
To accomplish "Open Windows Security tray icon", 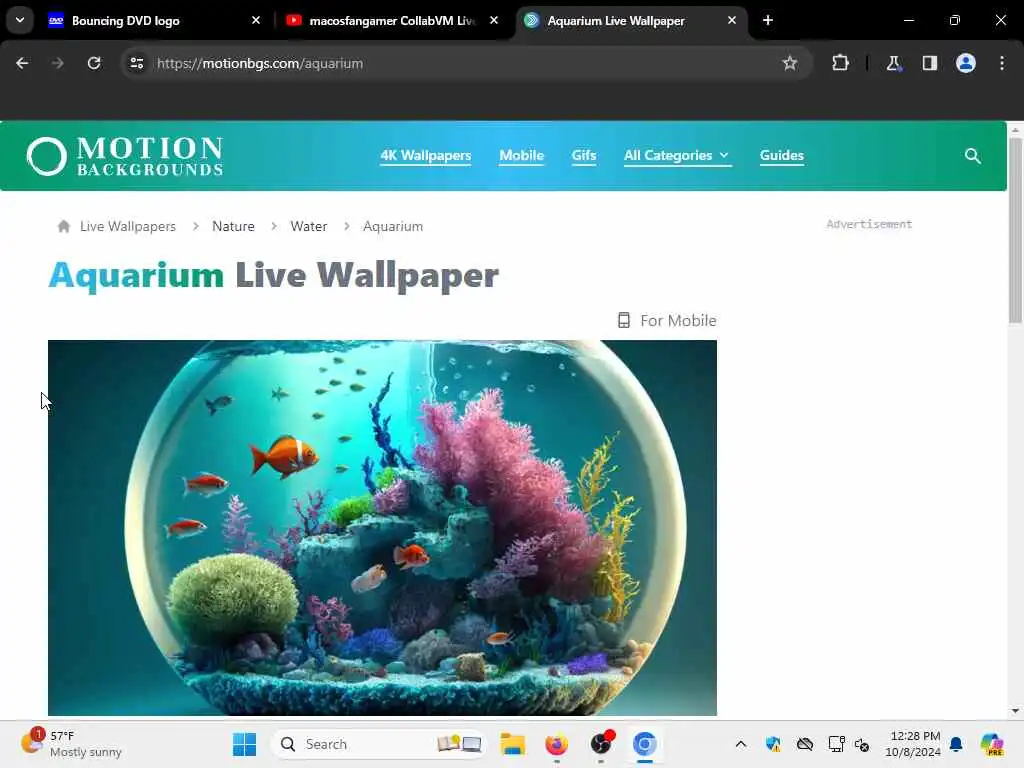I will (x=773, y=744).
